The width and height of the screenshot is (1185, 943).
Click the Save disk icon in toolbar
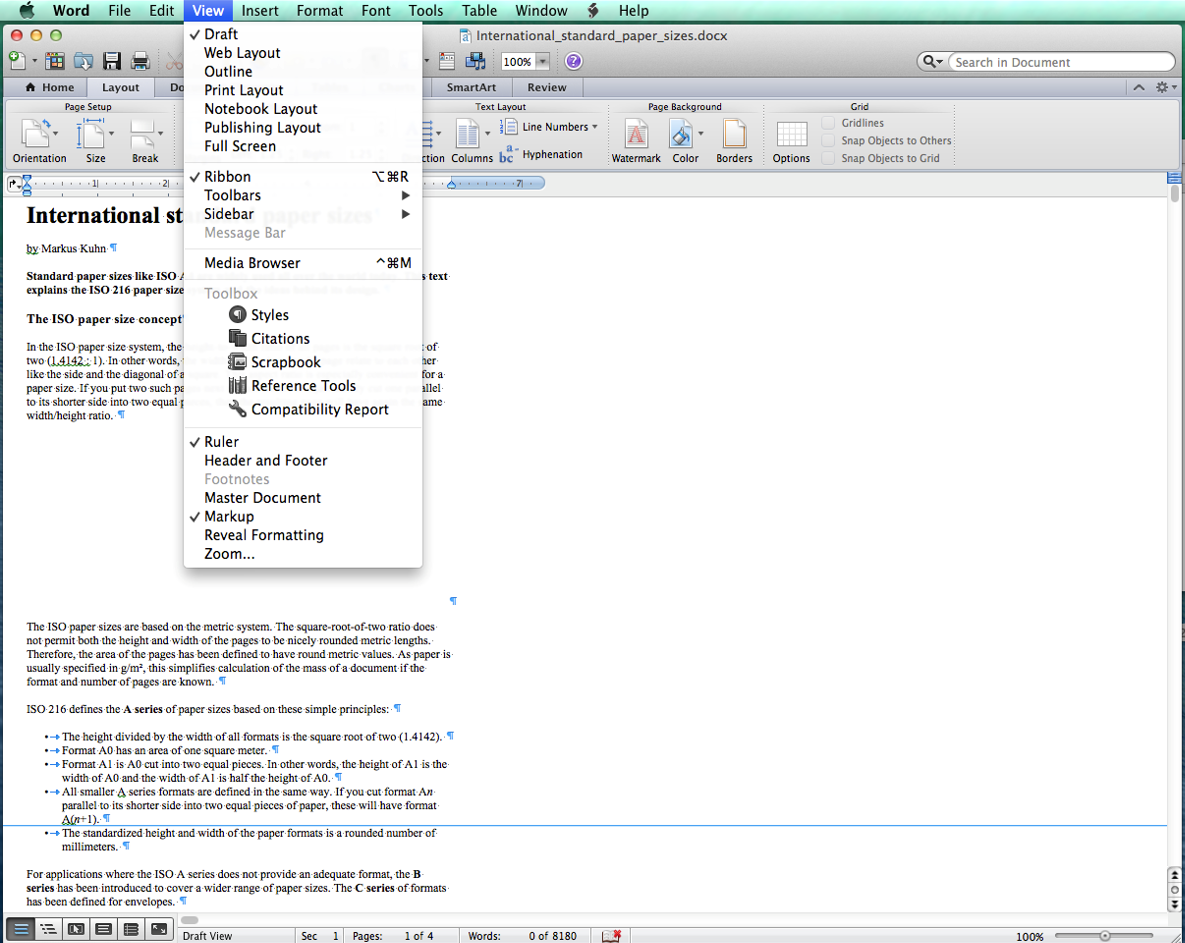[x=112, y=62]
